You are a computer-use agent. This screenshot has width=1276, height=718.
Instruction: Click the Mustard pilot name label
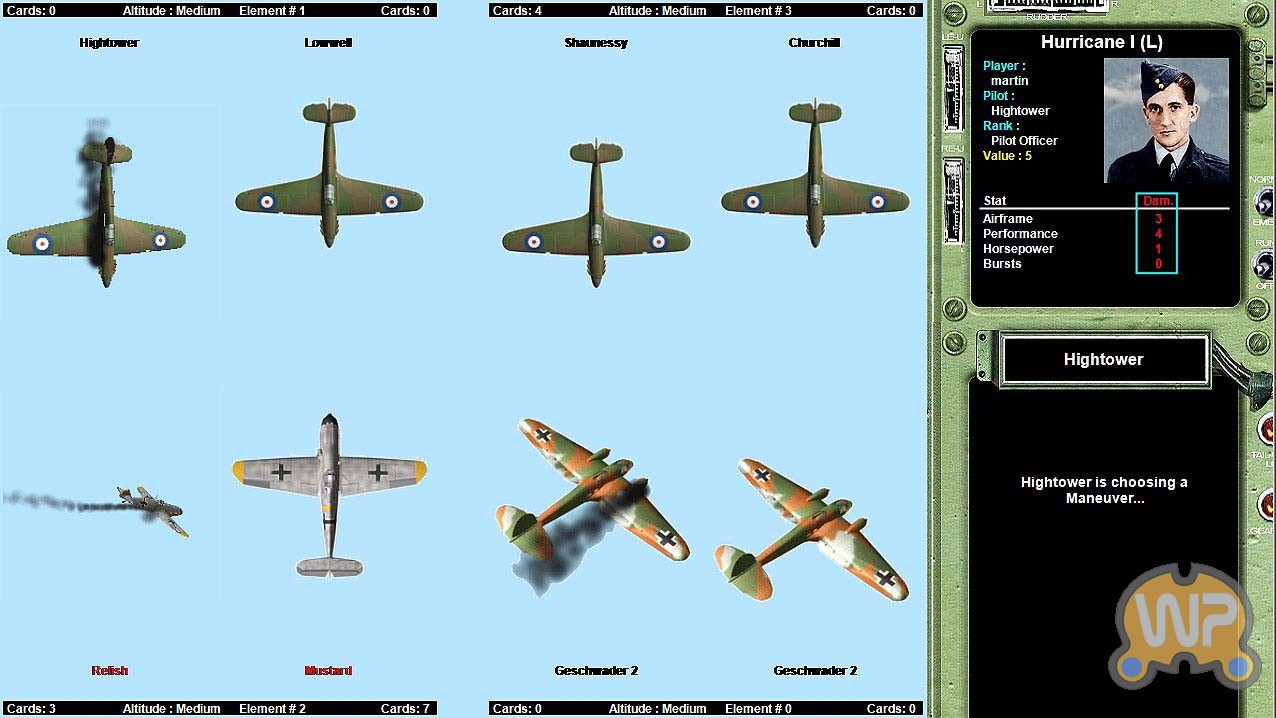click(328, 671)
